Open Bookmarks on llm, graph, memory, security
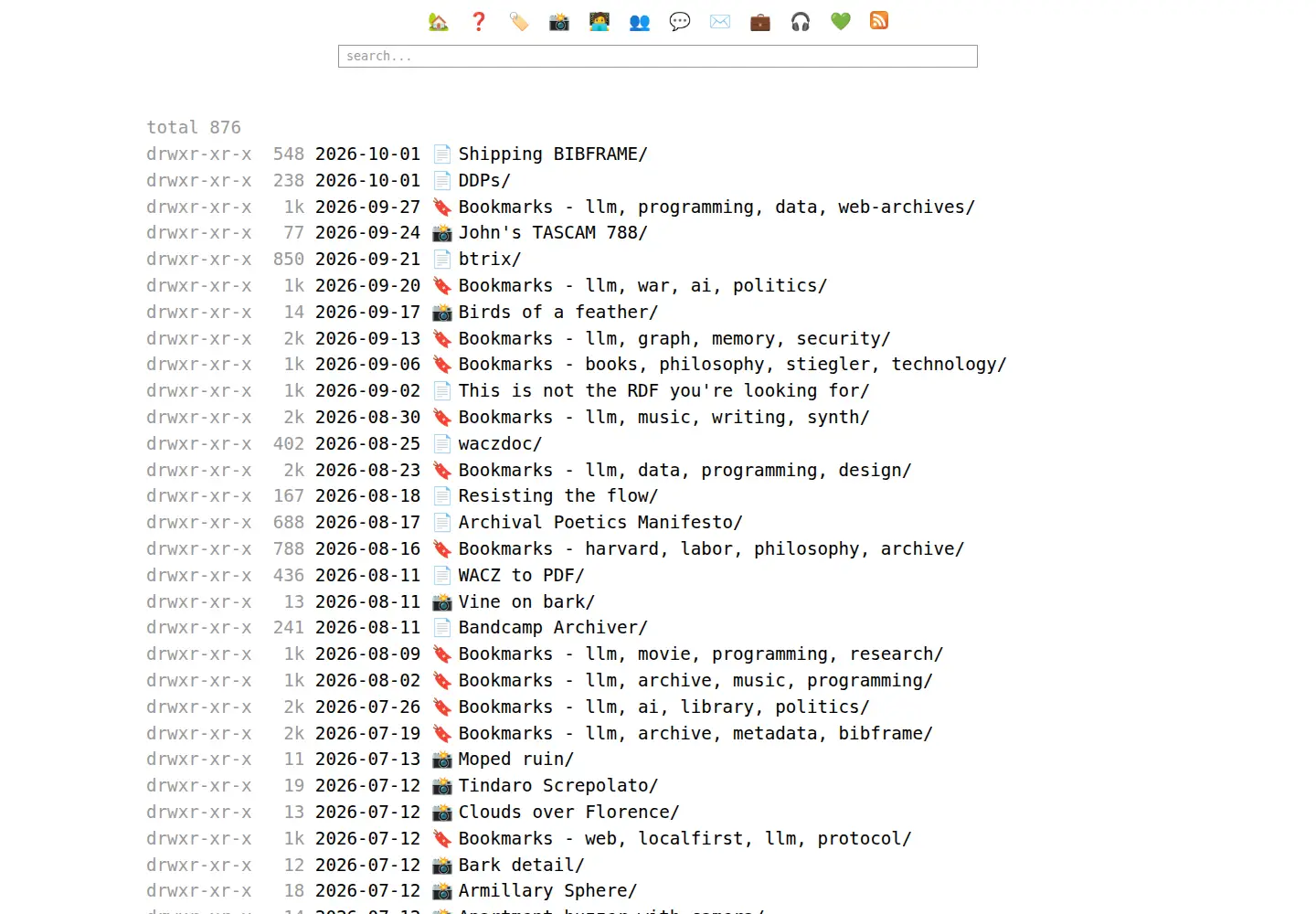1316x914 pixels. [674, 338]
